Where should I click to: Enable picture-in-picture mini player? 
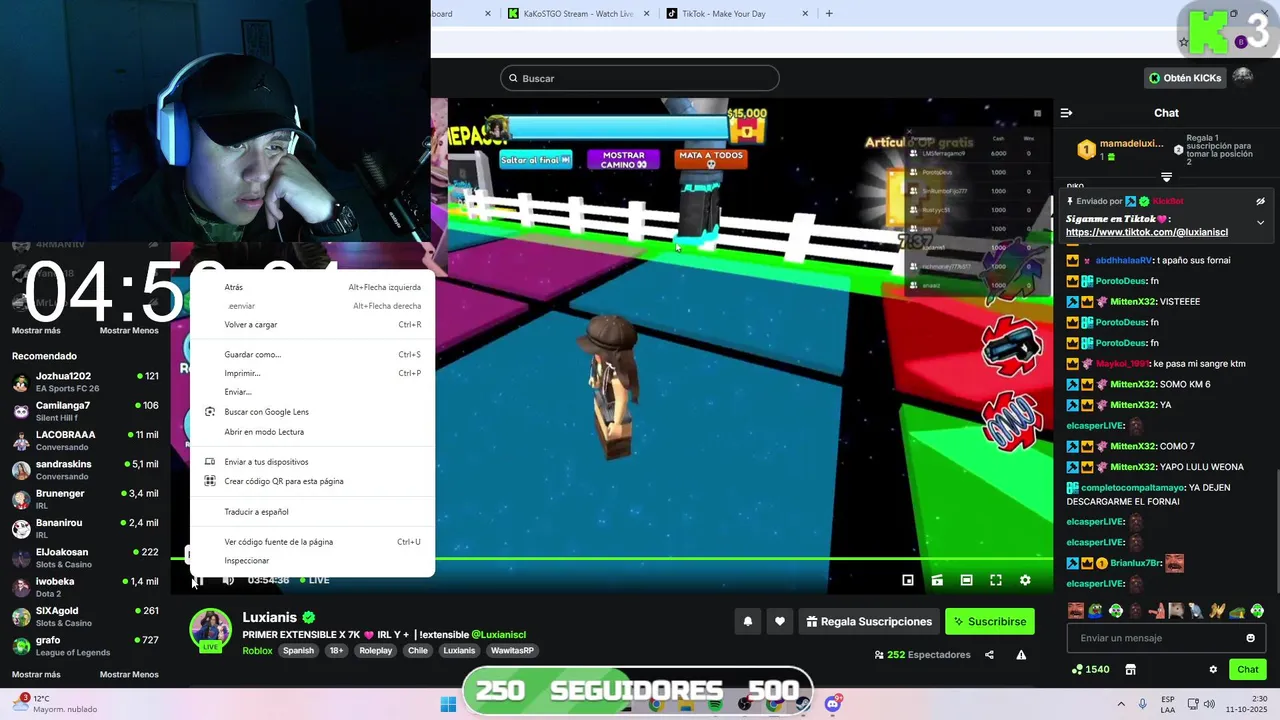908,580
